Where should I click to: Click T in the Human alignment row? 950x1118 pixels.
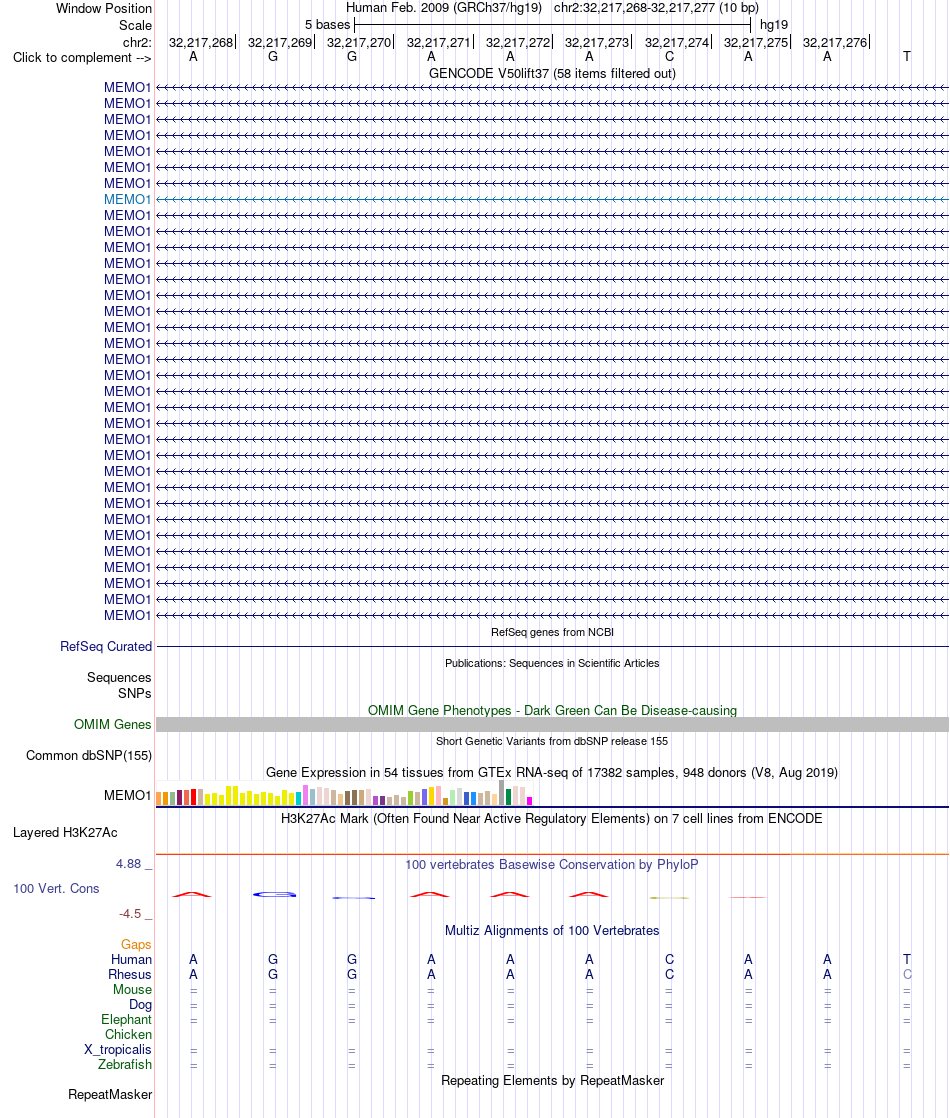click(906, 959)
